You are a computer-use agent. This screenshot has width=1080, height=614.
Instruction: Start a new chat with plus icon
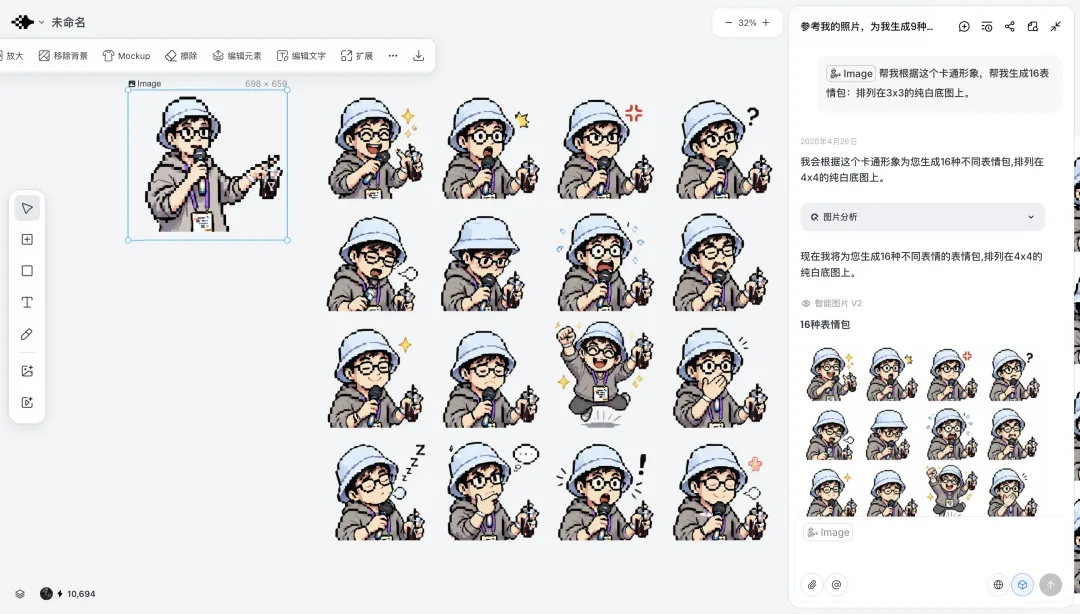[x=964, y=27]
